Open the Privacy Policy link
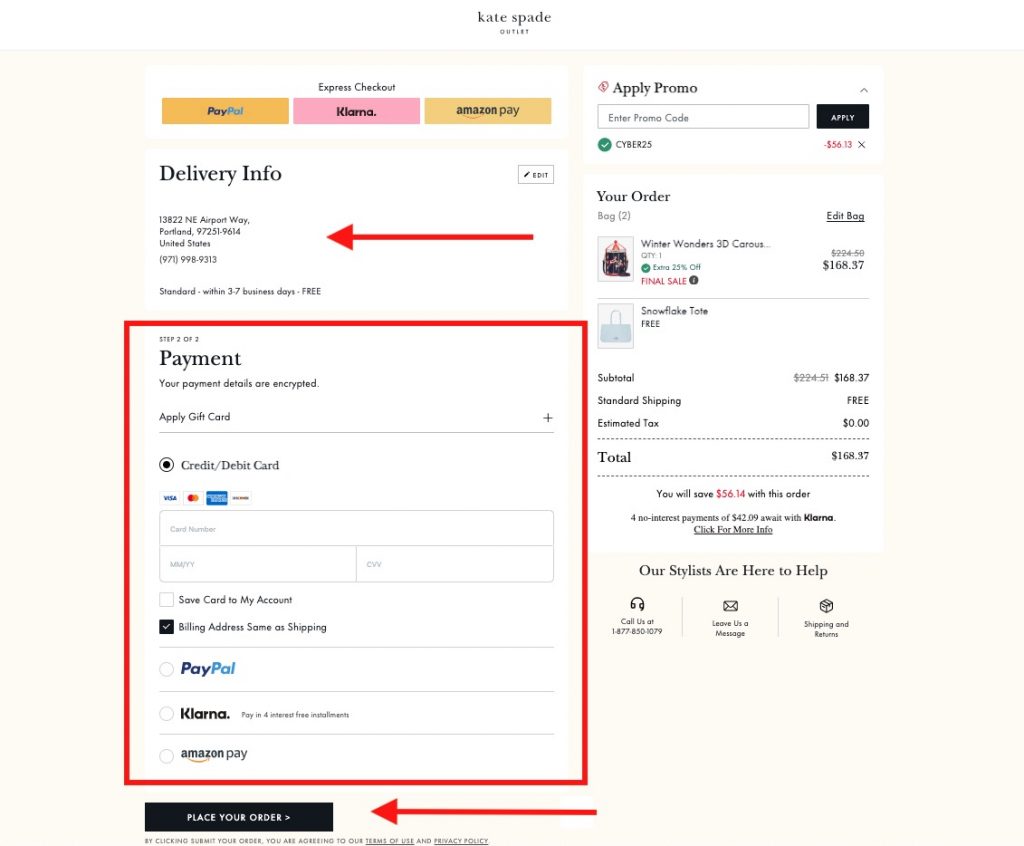 [x=461, y=841]
